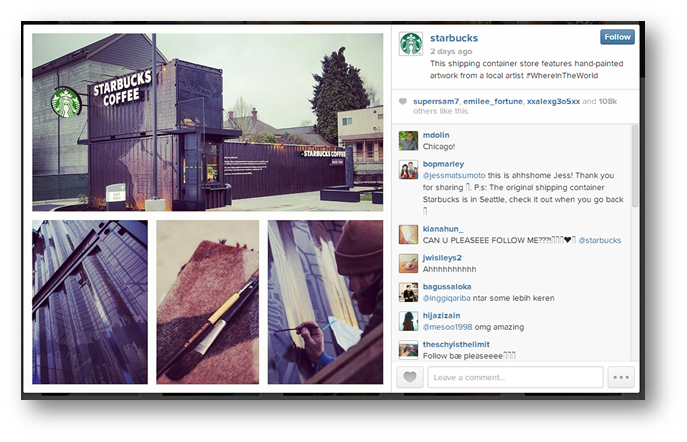Click the small heart icon next to likes
Screen dimensions: 687x442
403,102
